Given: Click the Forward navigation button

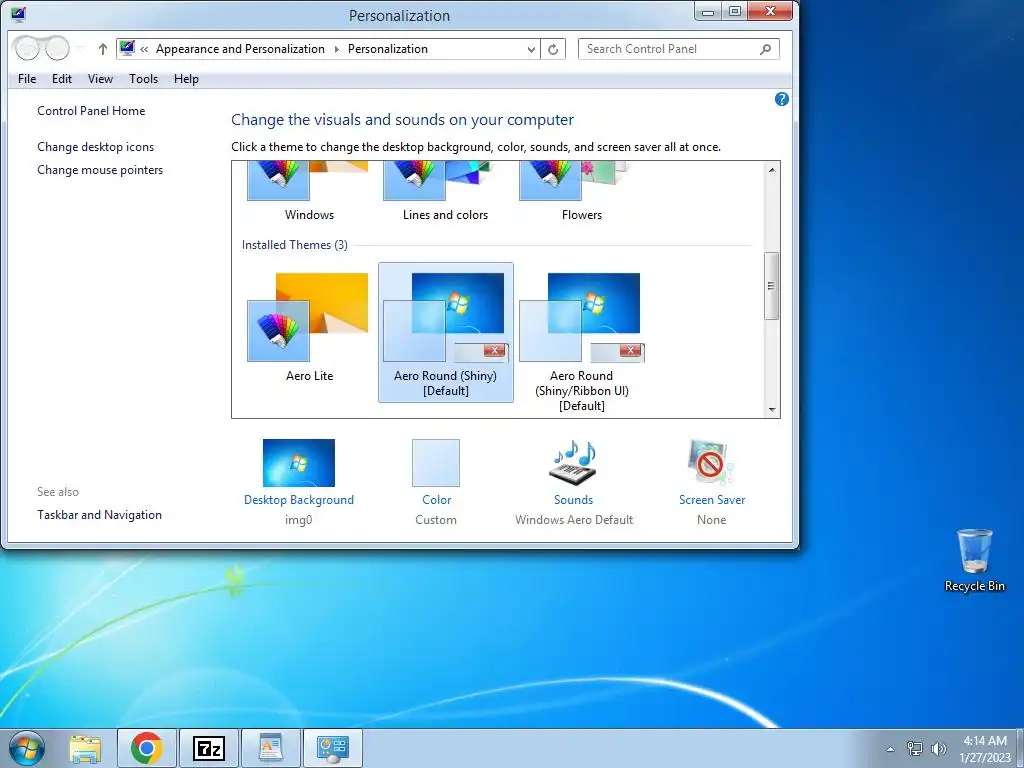Looking at the screenshot, I should (x=57, y=48).
